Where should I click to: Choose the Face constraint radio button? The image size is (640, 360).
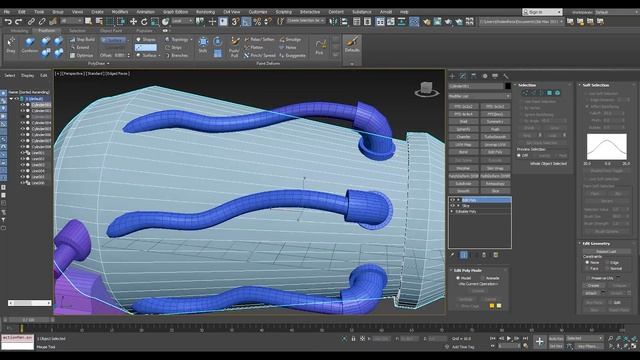(587, 268)
